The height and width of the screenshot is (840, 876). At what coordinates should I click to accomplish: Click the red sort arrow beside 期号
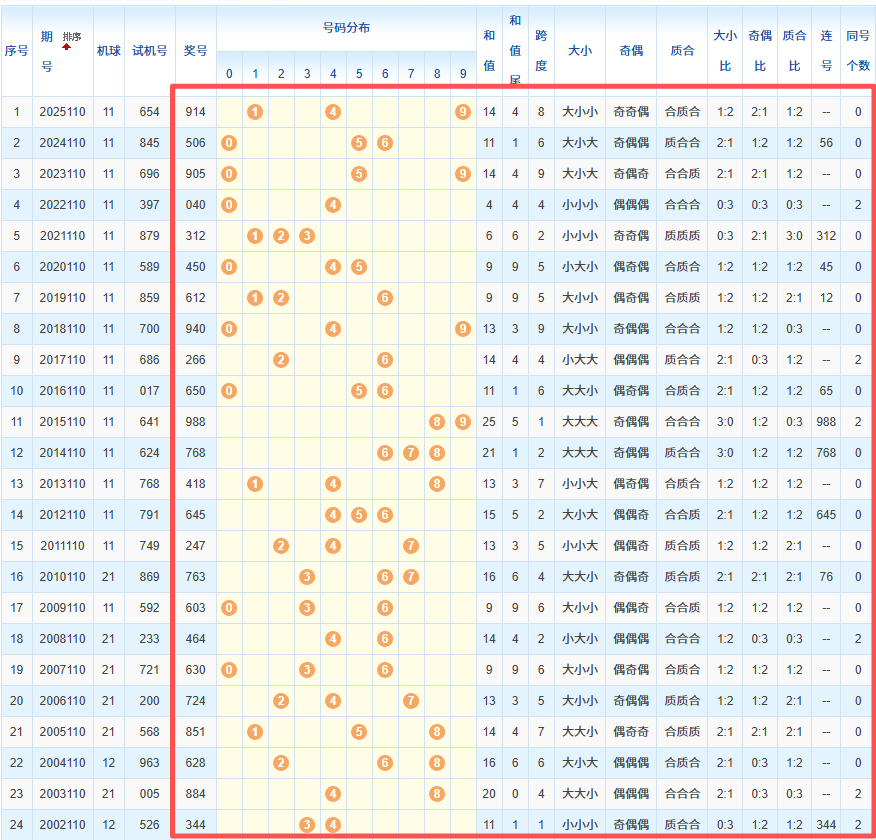(66, 46)
